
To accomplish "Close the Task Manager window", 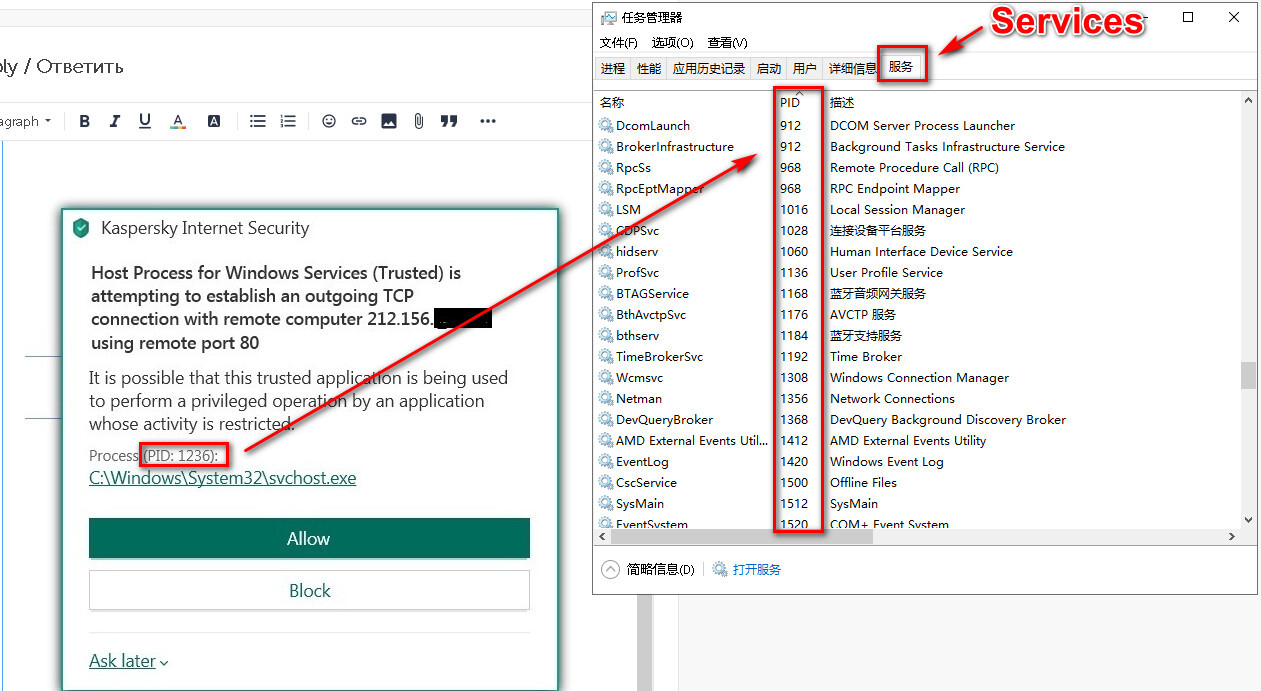I will 1236,17.
